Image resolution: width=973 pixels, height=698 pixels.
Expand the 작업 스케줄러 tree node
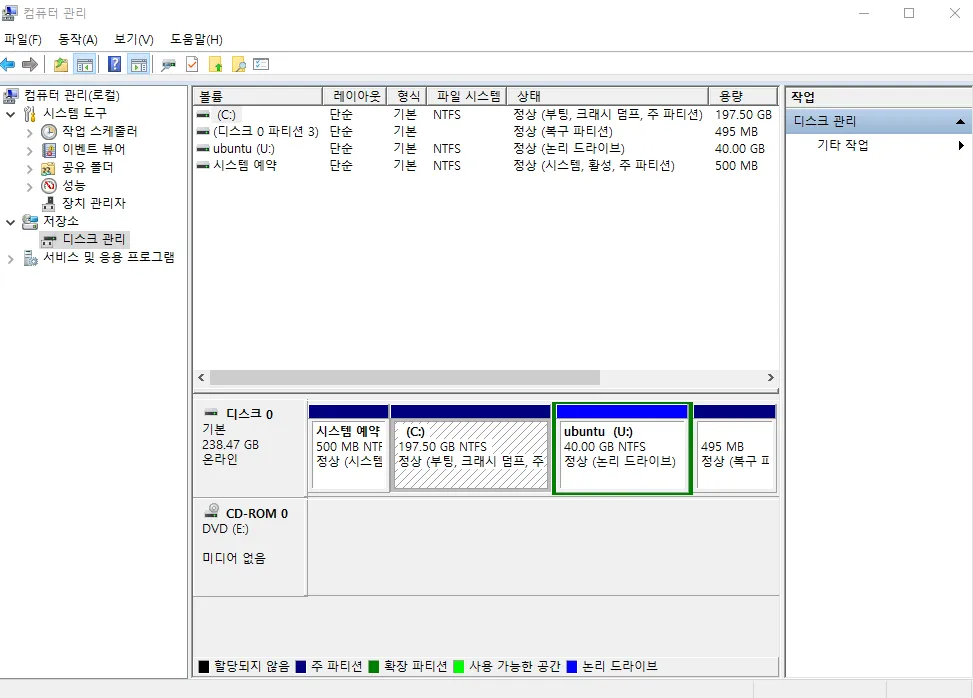click(30, 132)
